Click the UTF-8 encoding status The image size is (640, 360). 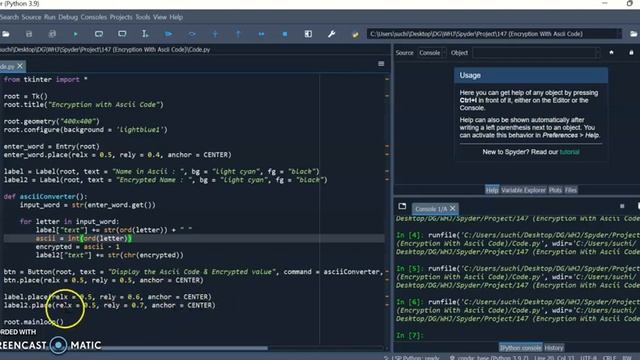point(589,358)
